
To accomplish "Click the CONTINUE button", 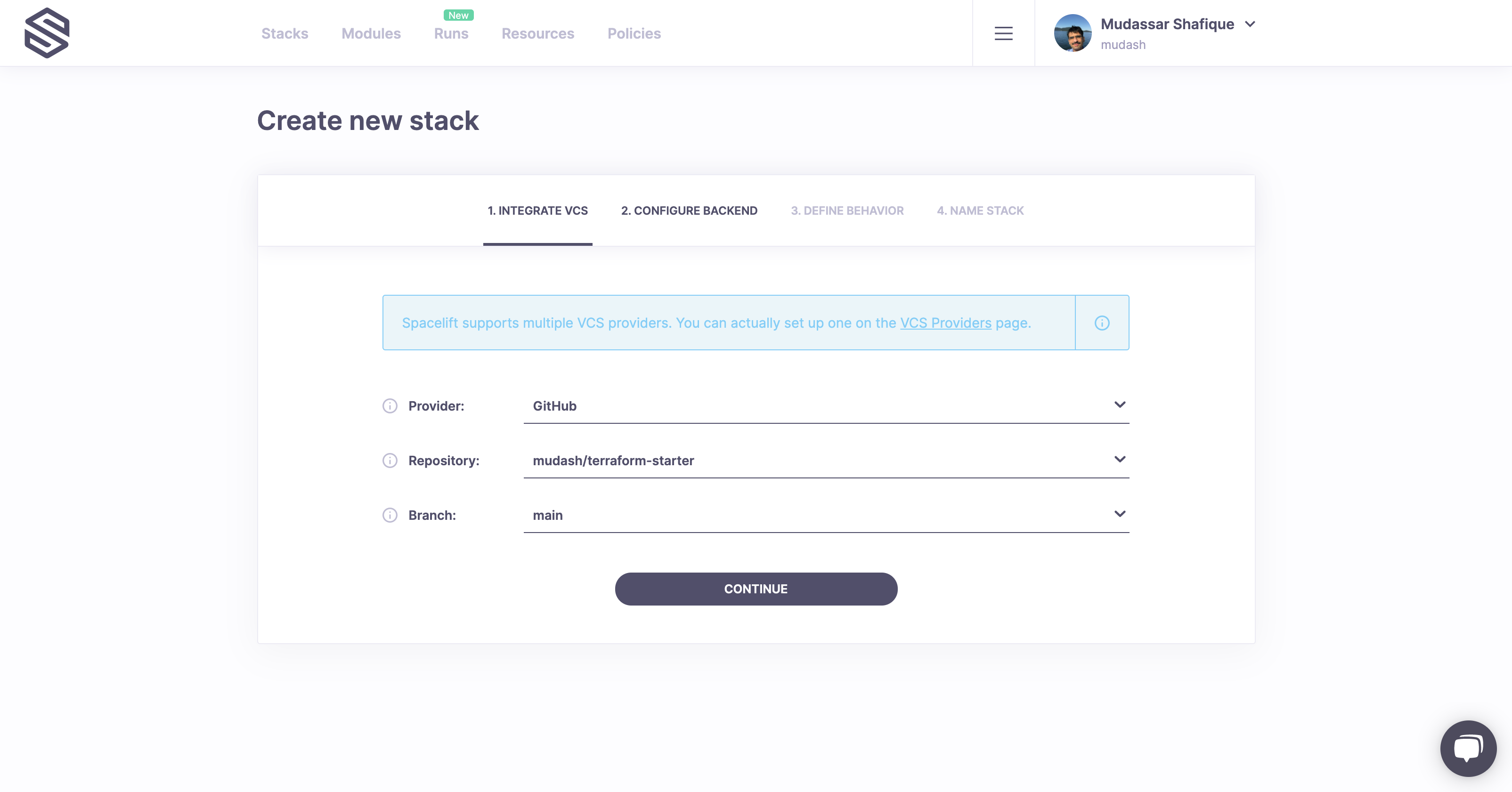I will pos(756,589).
